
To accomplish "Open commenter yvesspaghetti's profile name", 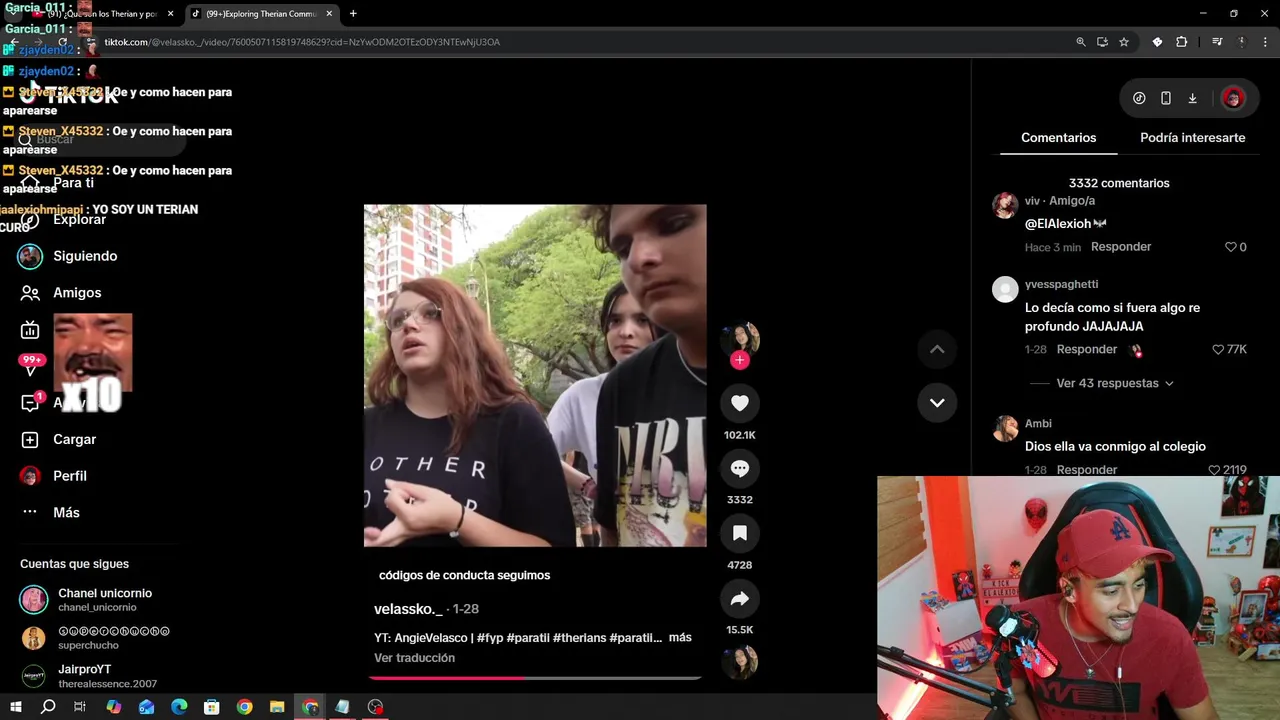I will [1061, 285].
